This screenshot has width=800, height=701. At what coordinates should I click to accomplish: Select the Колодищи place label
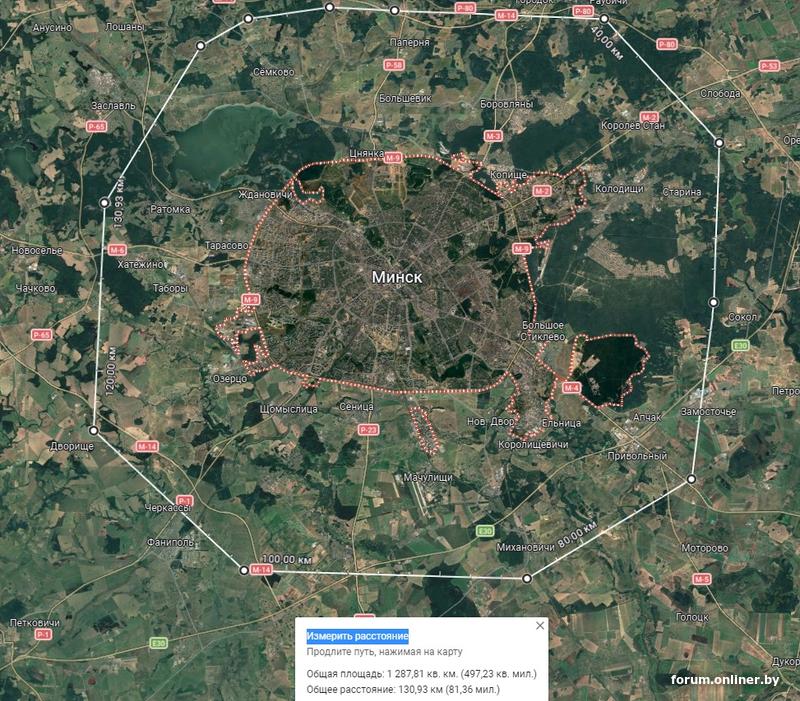point(619,189)
